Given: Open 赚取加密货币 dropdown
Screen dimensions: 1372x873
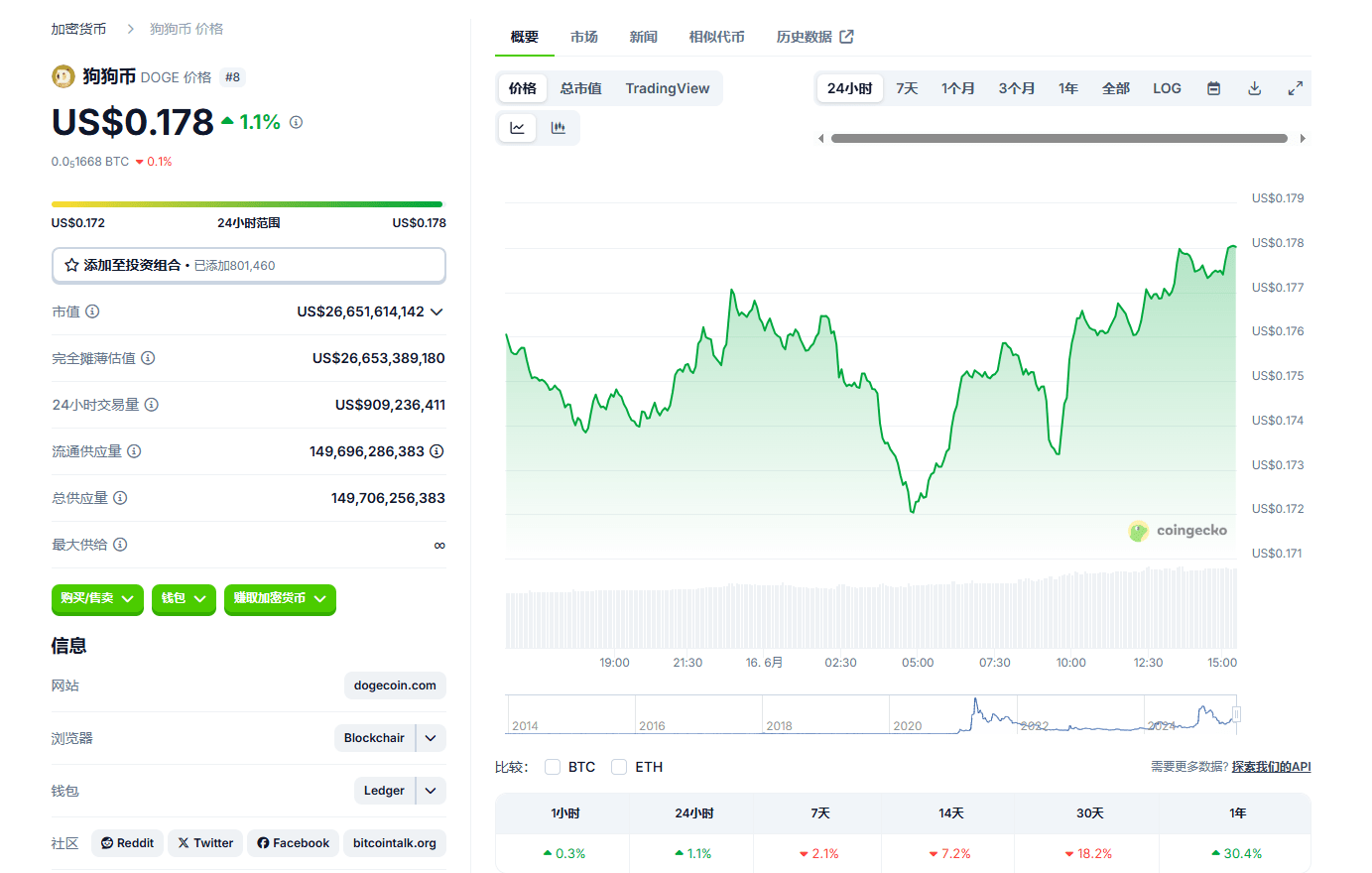Looking at the screenshot, I should click(x=280, y=599).
